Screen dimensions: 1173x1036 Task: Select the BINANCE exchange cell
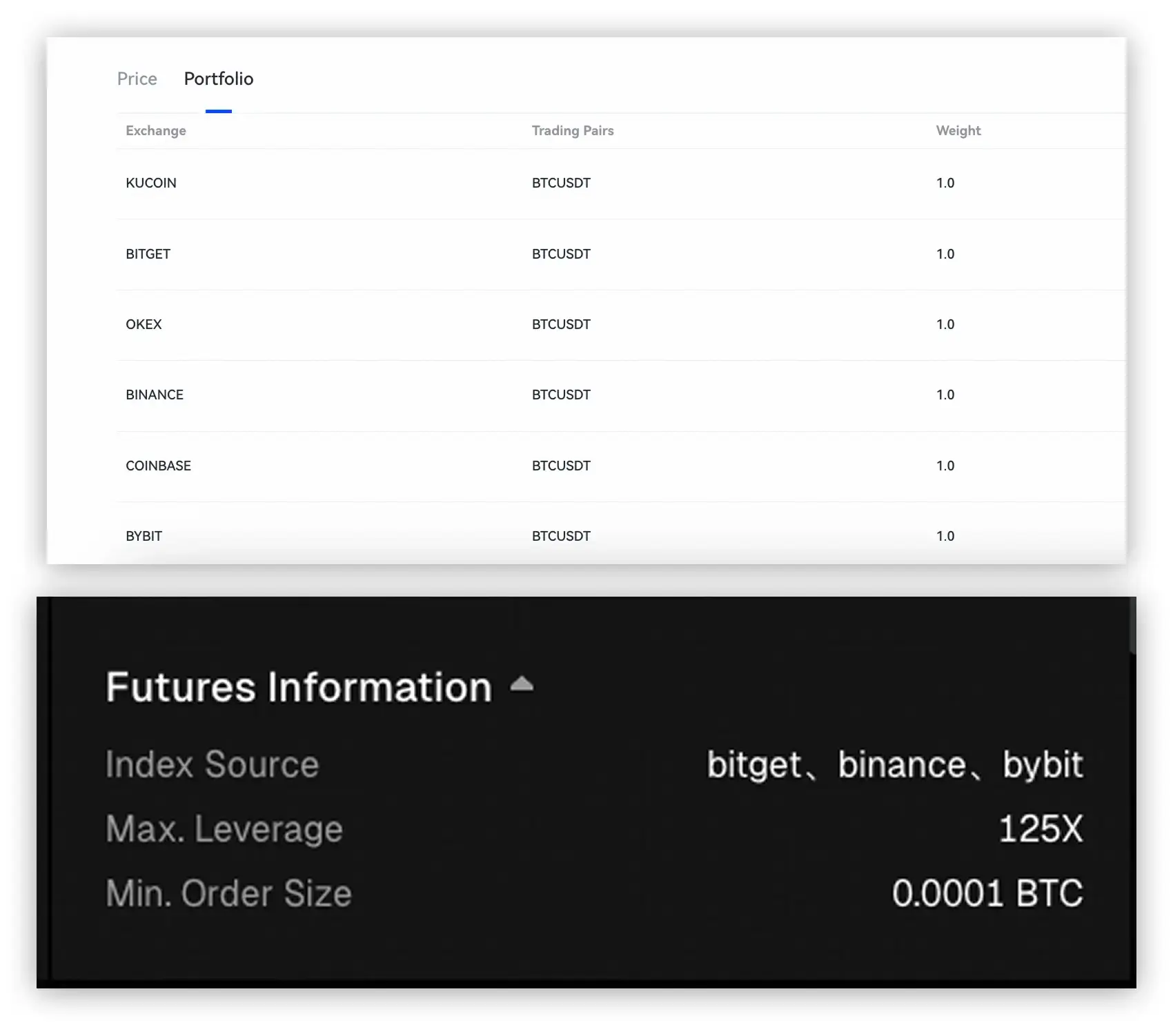[x=155, y=395]
